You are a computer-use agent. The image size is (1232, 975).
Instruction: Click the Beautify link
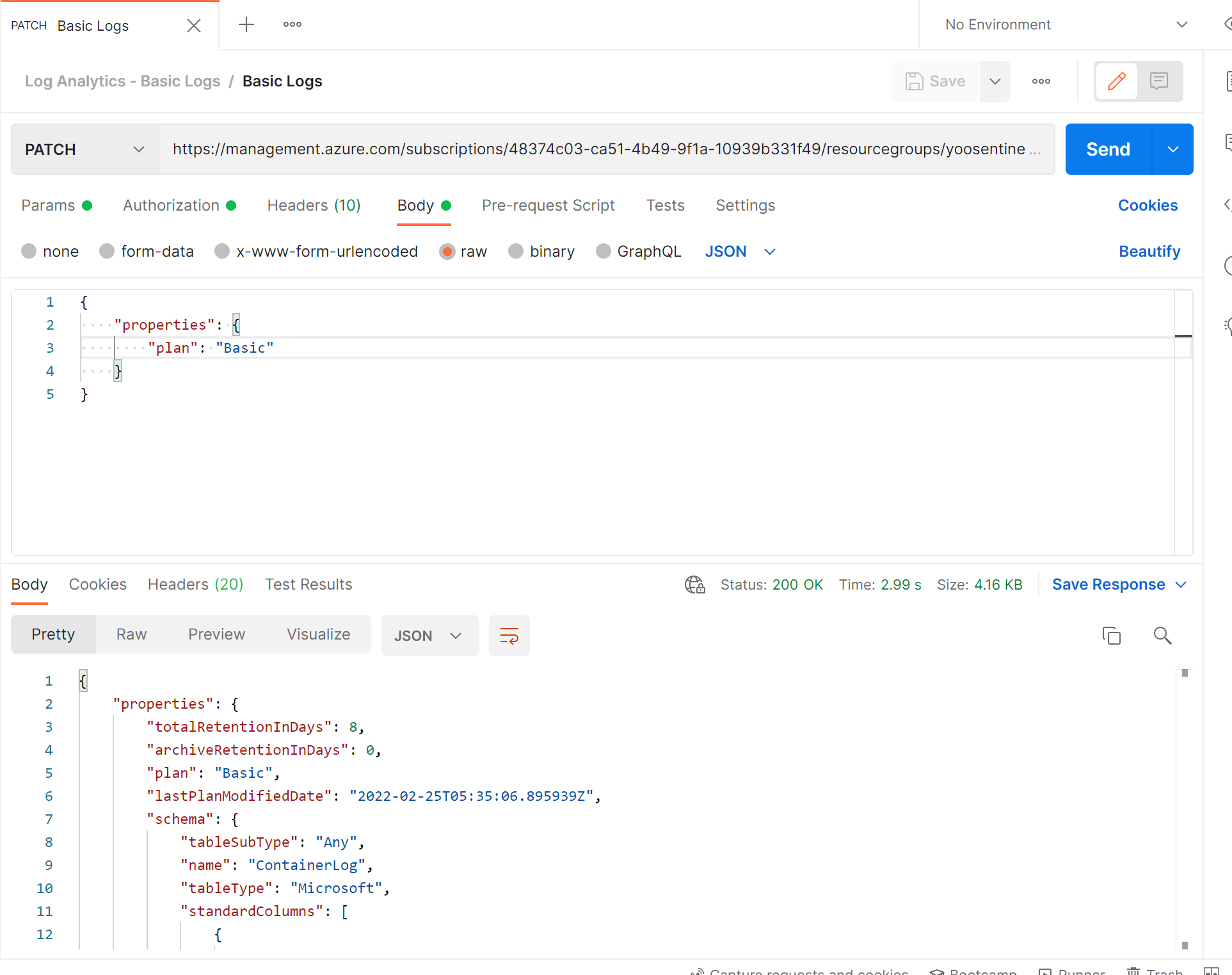1149,251
